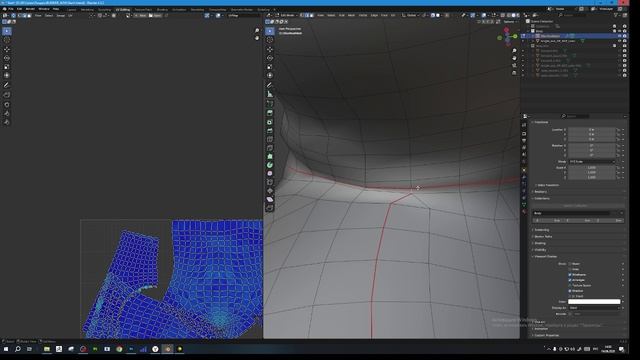Toggle the Wireframe checkbox in Viewport Display
The image size is (640, 360).
click(x=570, y=275)
